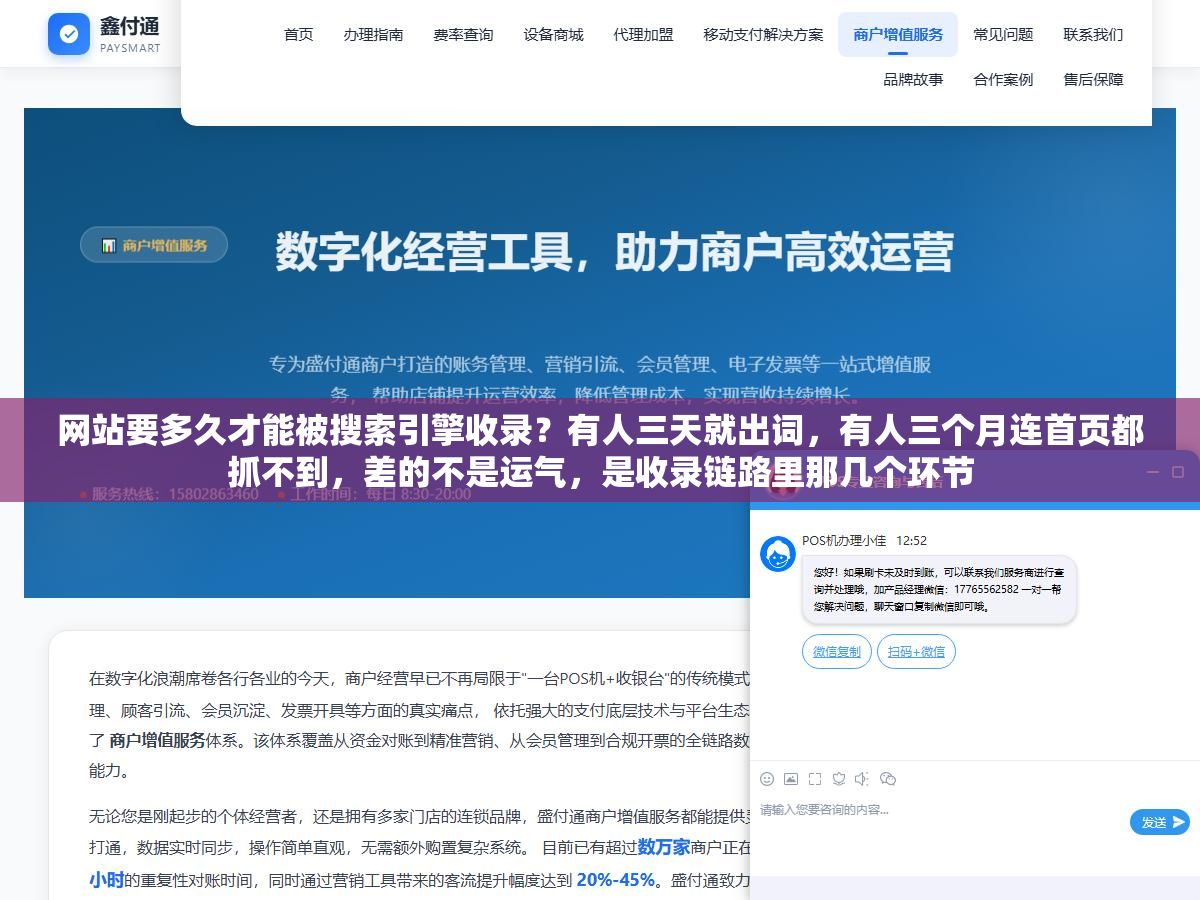The image size is (1200, 900).
Task: Click the WeChat icon in chat toolbar
Action: coord(888,779)
